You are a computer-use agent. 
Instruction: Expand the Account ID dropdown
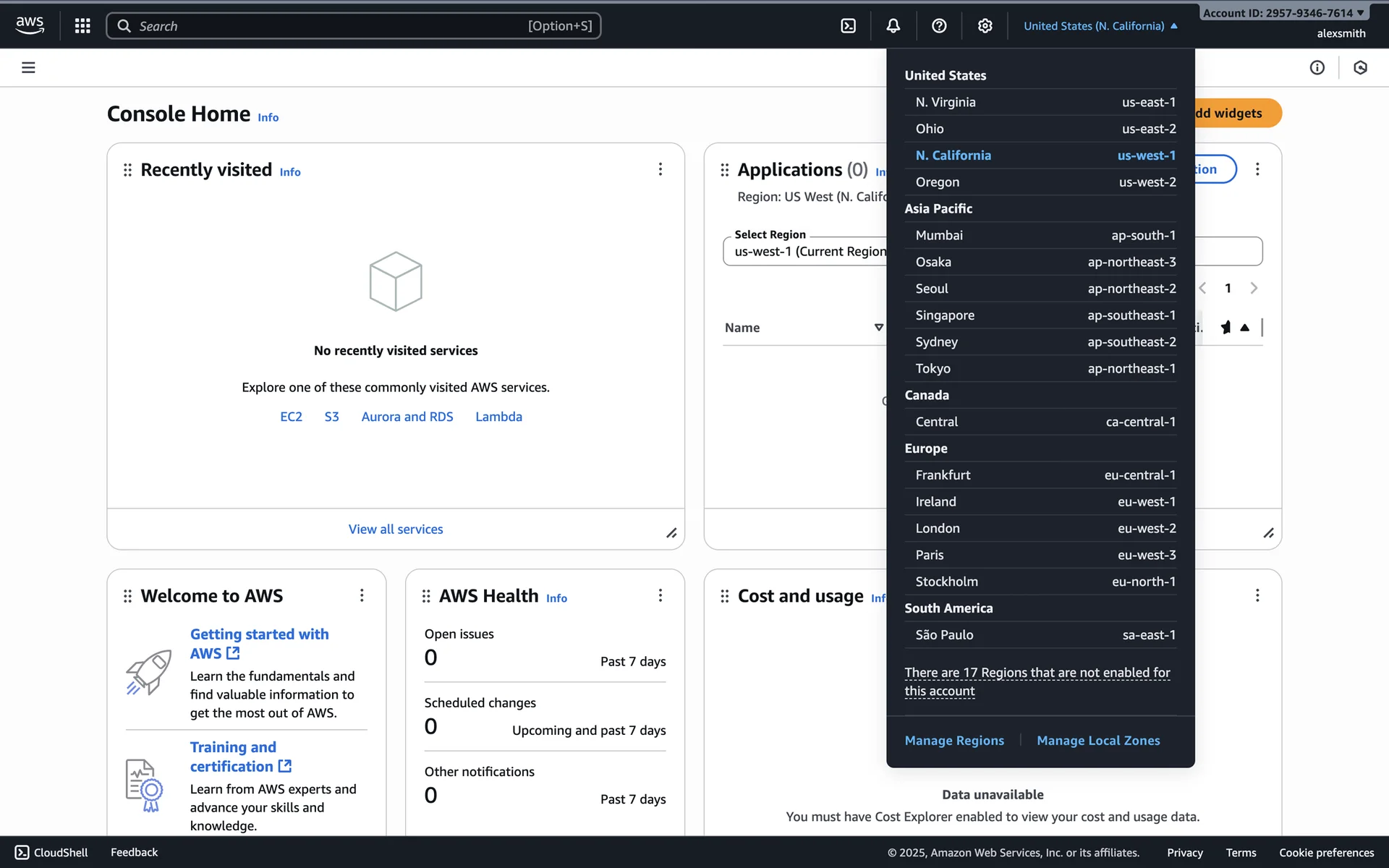point(1283,13)
